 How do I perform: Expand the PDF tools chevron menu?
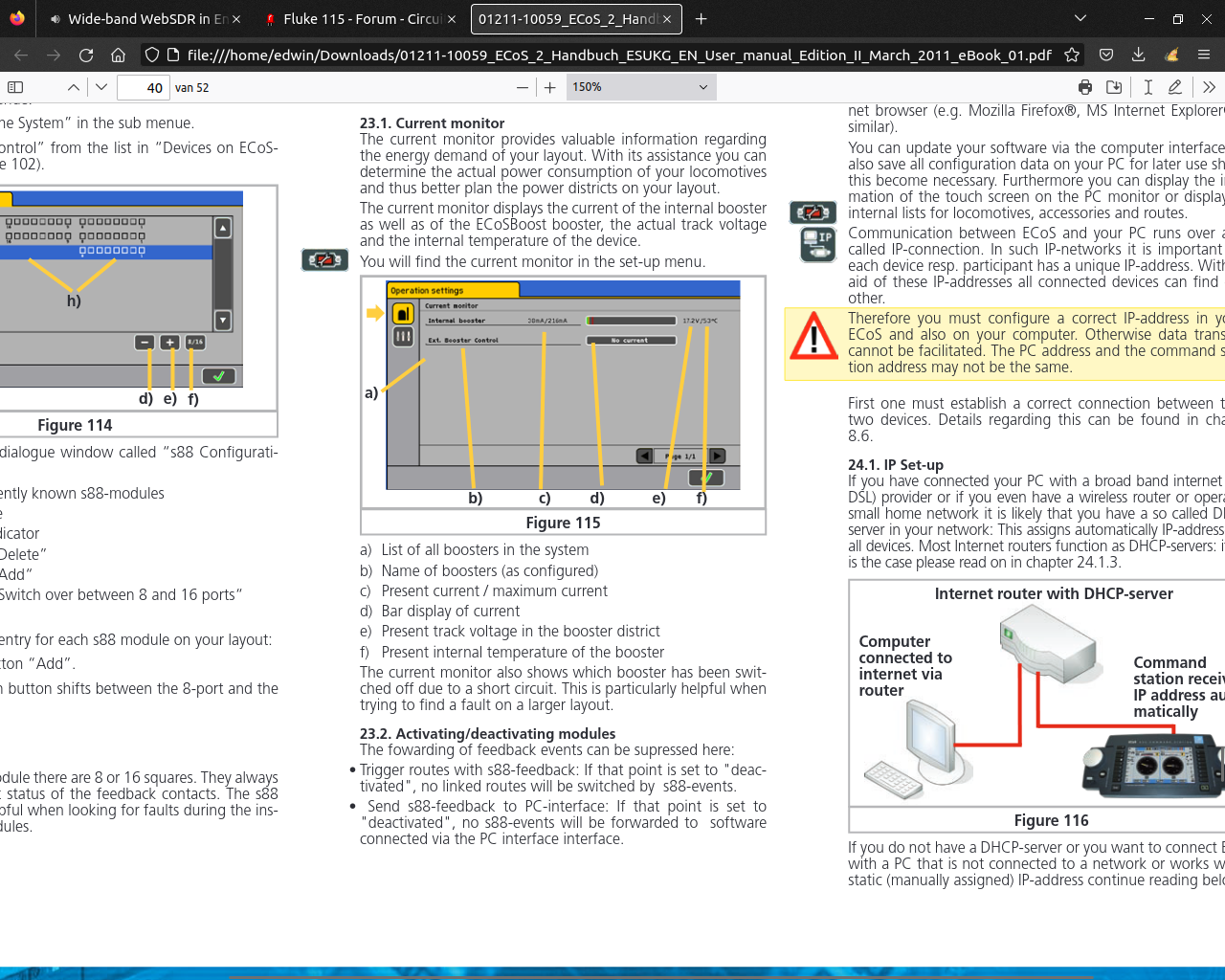click(1209, 87)
